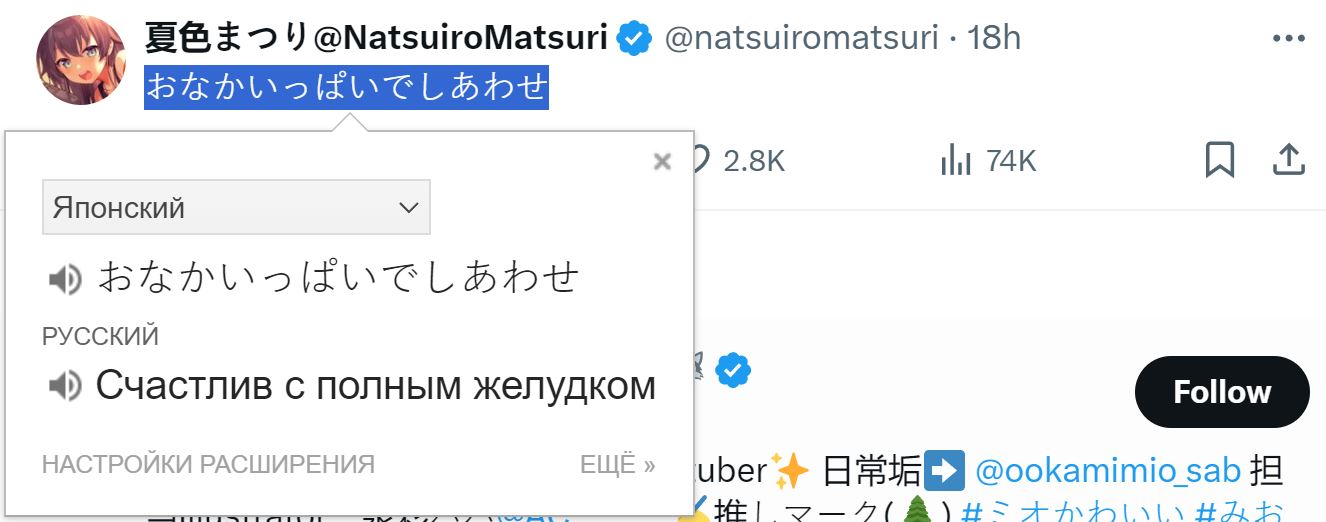This screenshot has width=1326, height=522.
Task: Open the tweet's more options ellipsis menu
Action: pos(1289,38)
